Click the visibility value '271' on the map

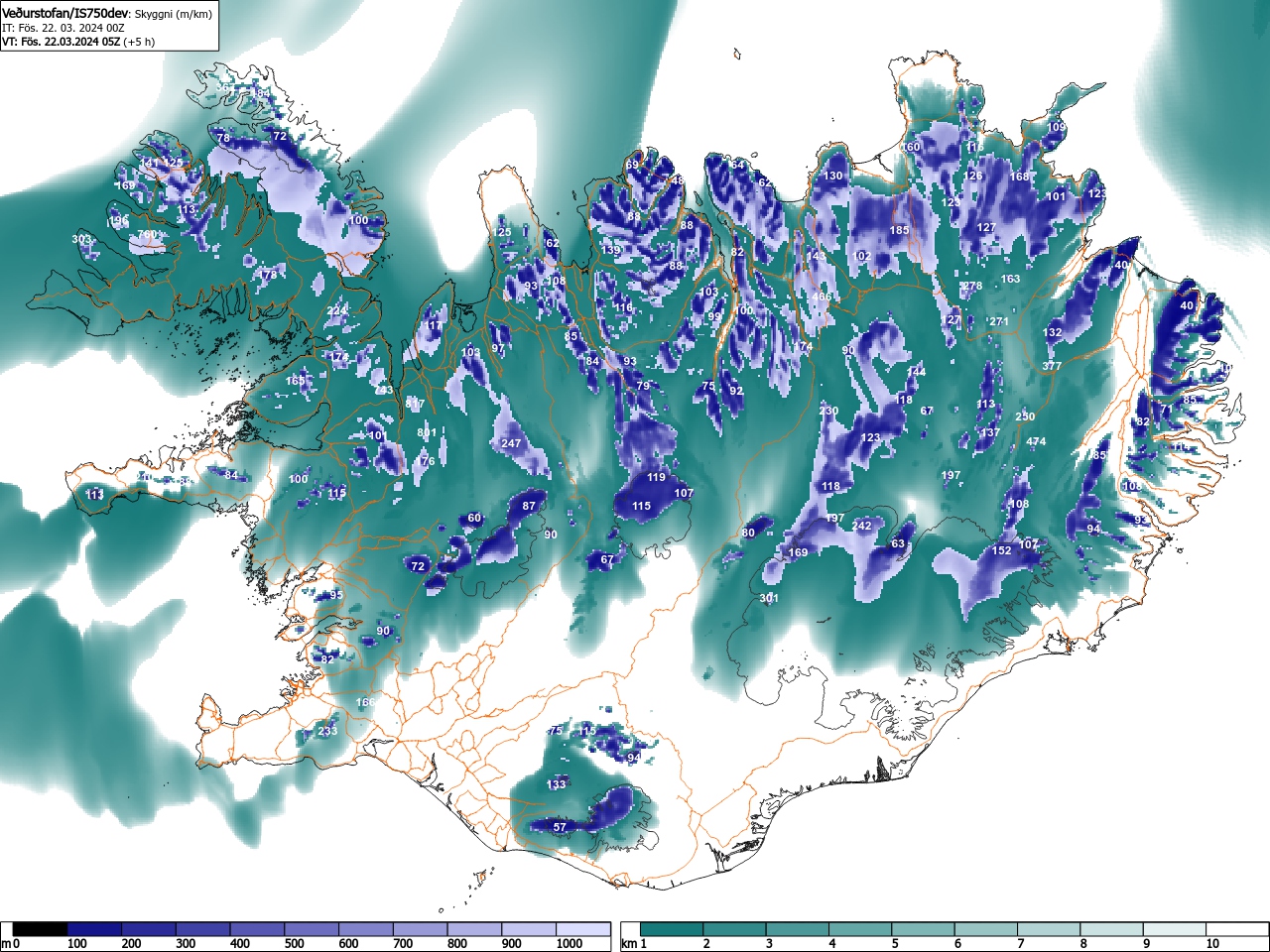[999, 322]
